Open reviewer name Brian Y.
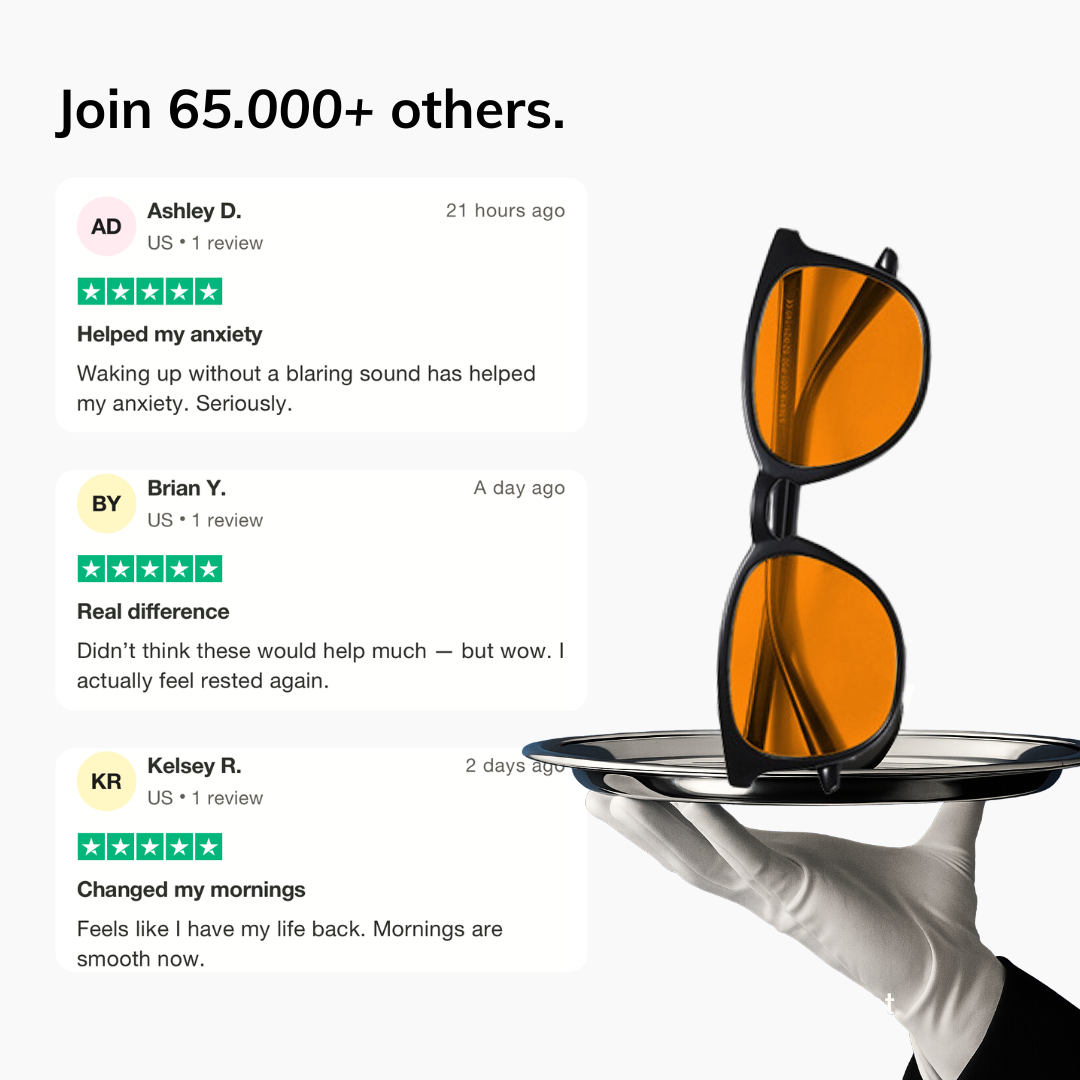Screen dimensions: 1080x1080 click(x=187, y=488)
